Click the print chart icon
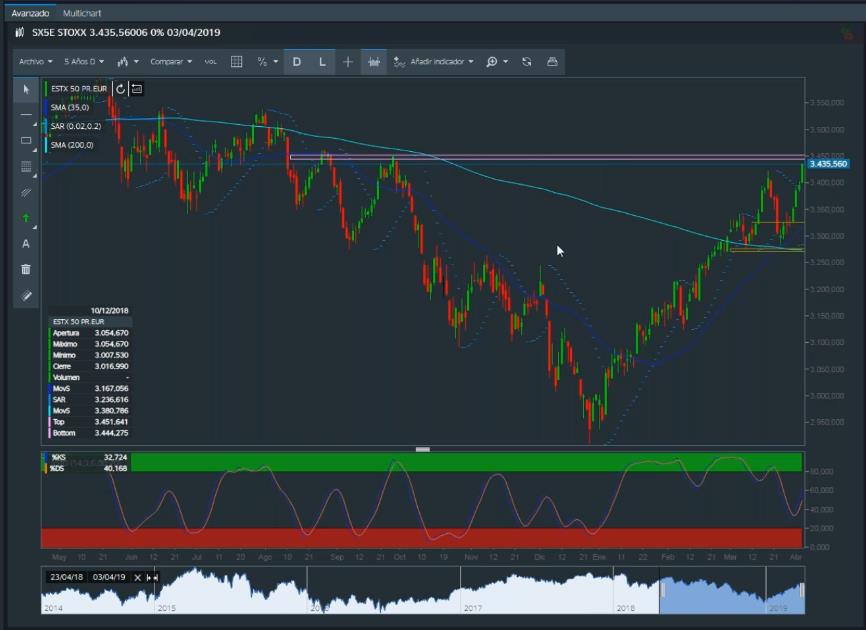 point(552,62)
